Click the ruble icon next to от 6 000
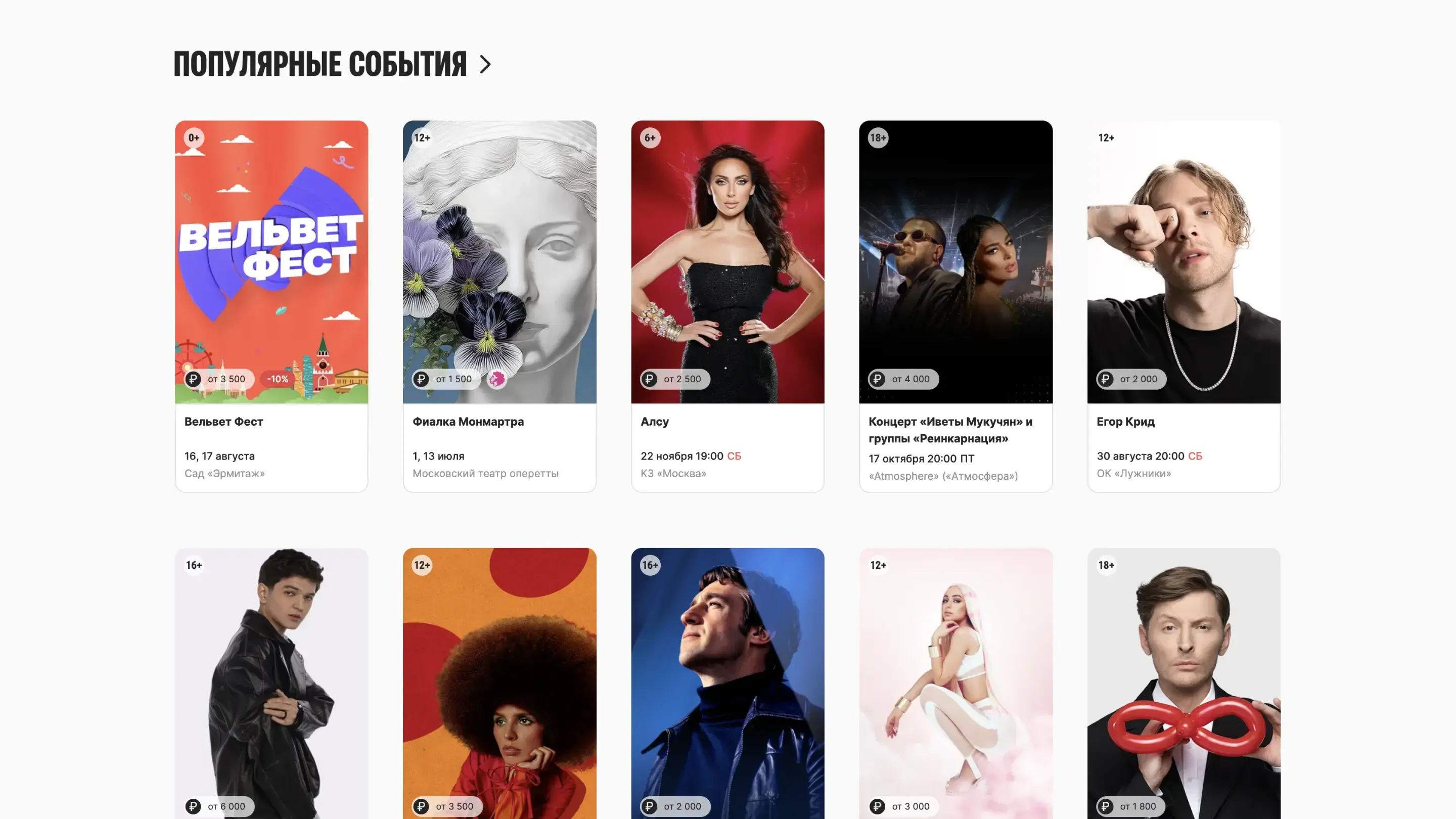The width and height of the screenshot is (1456, 819). pyautogui.click(x=193, y=806)
